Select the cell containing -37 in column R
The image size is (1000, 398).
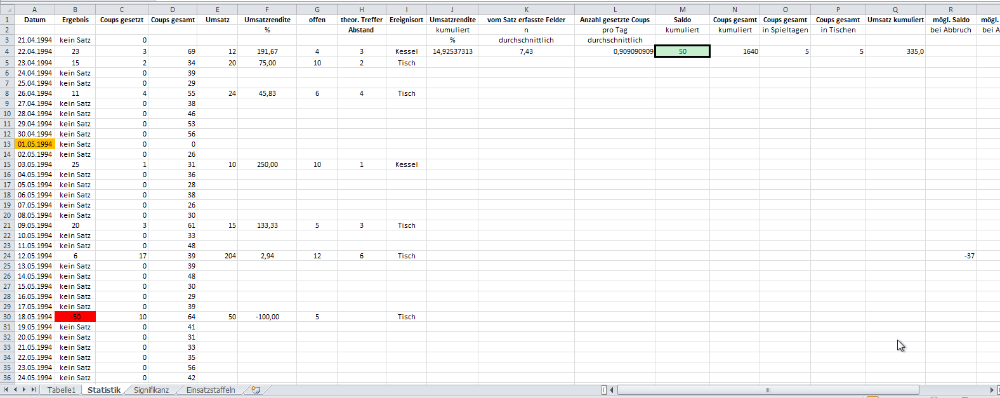pyautogui.click(x=951, y=256)
